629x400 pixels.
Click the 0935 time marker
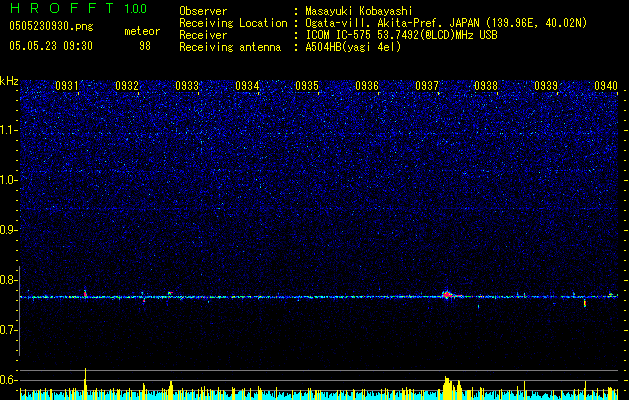click(x=307, y=86)
